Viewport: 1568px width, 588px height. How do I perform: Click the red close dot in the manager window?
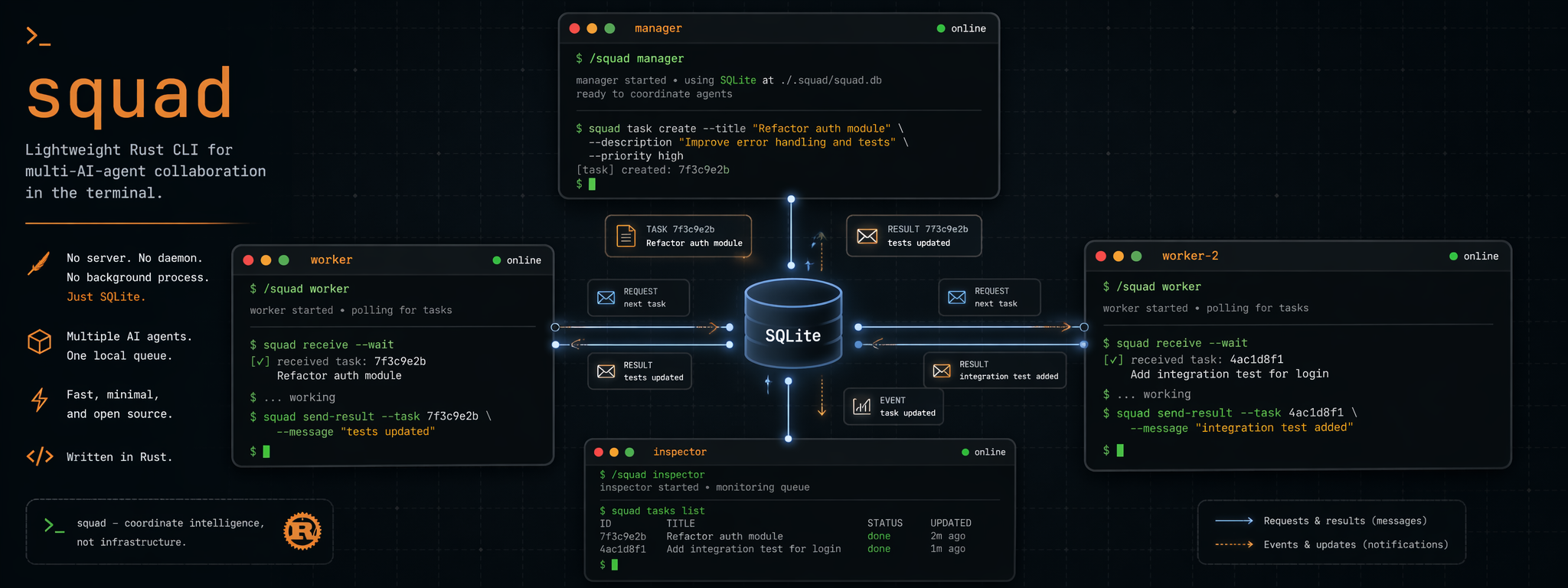tap(575, 28)
